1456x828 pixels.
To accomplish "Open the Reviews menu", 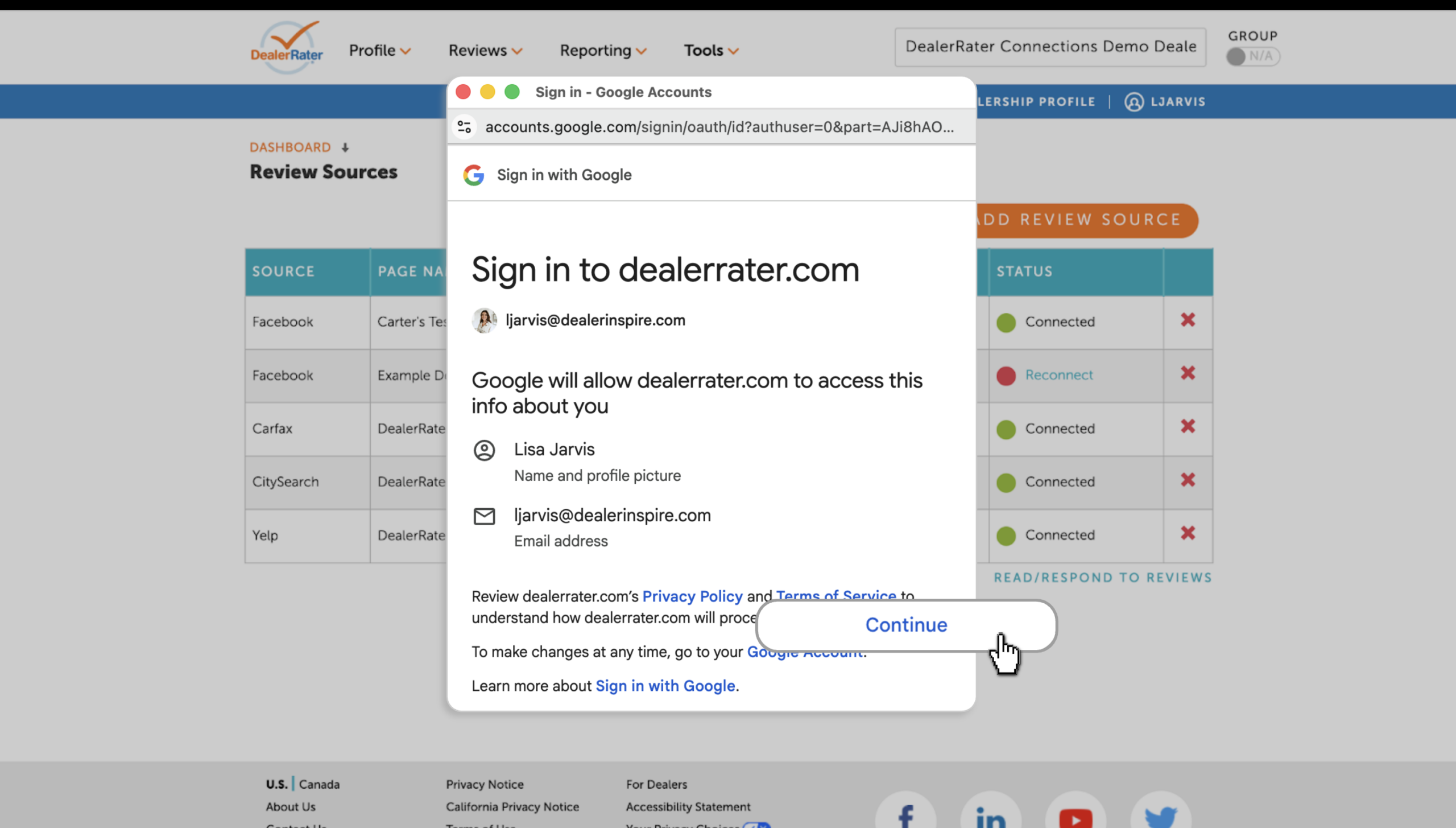I will 485,50.
